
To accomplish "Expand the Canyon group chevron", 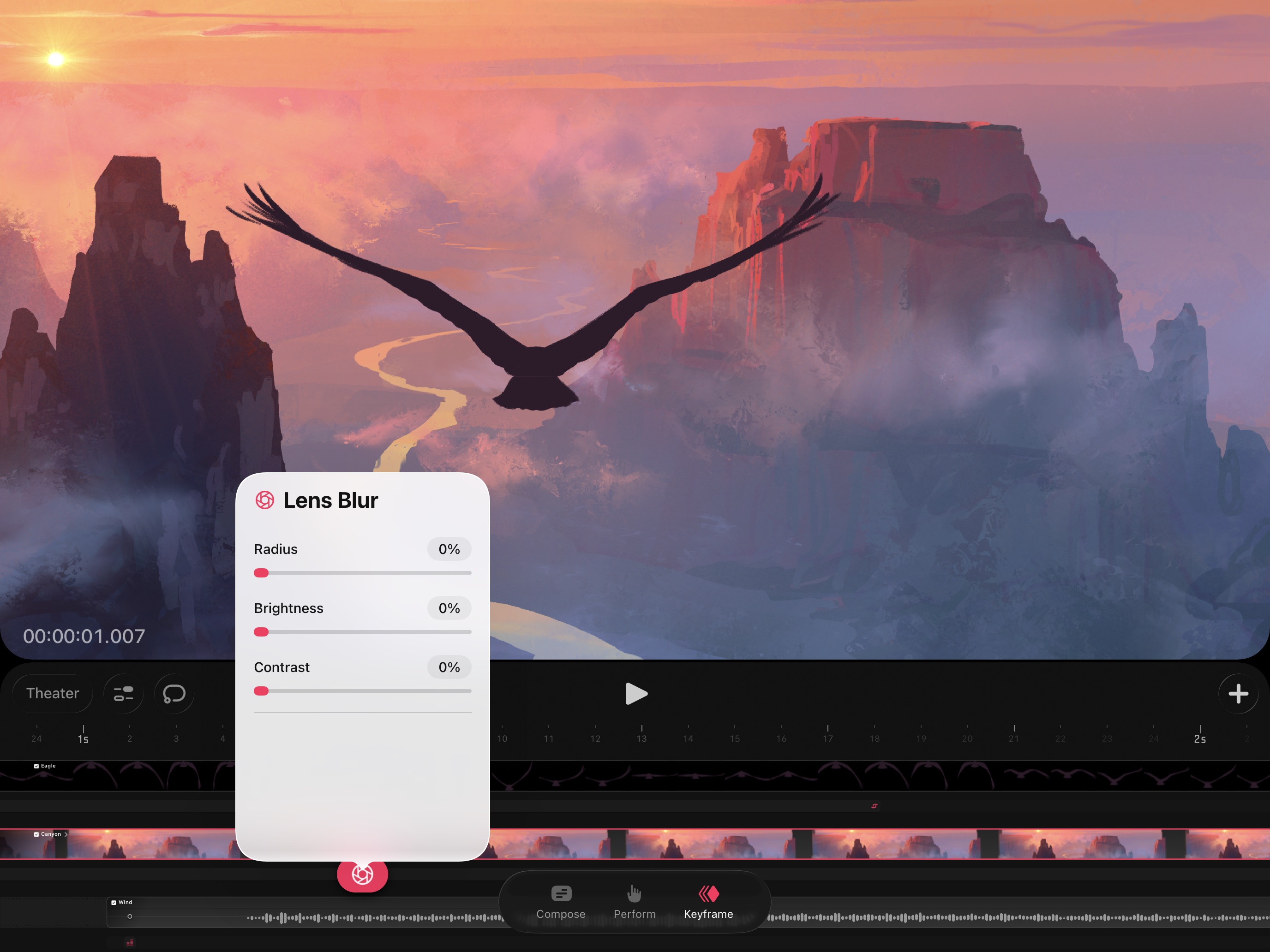I will click(x=66, y=834).
